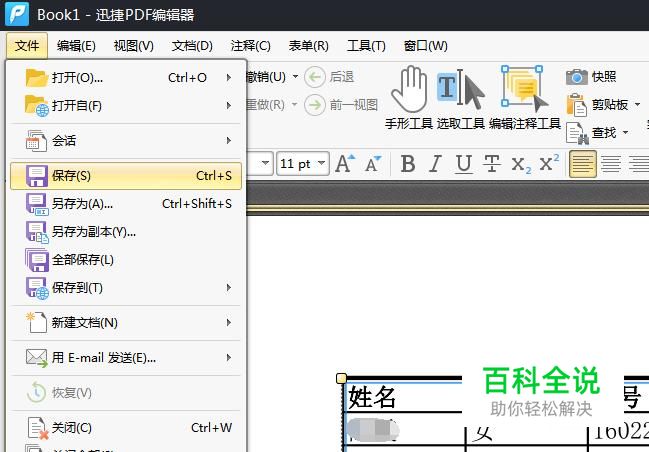Click the 会话 calendar icon
The image size is (649, 452).
tap(36, 141)
